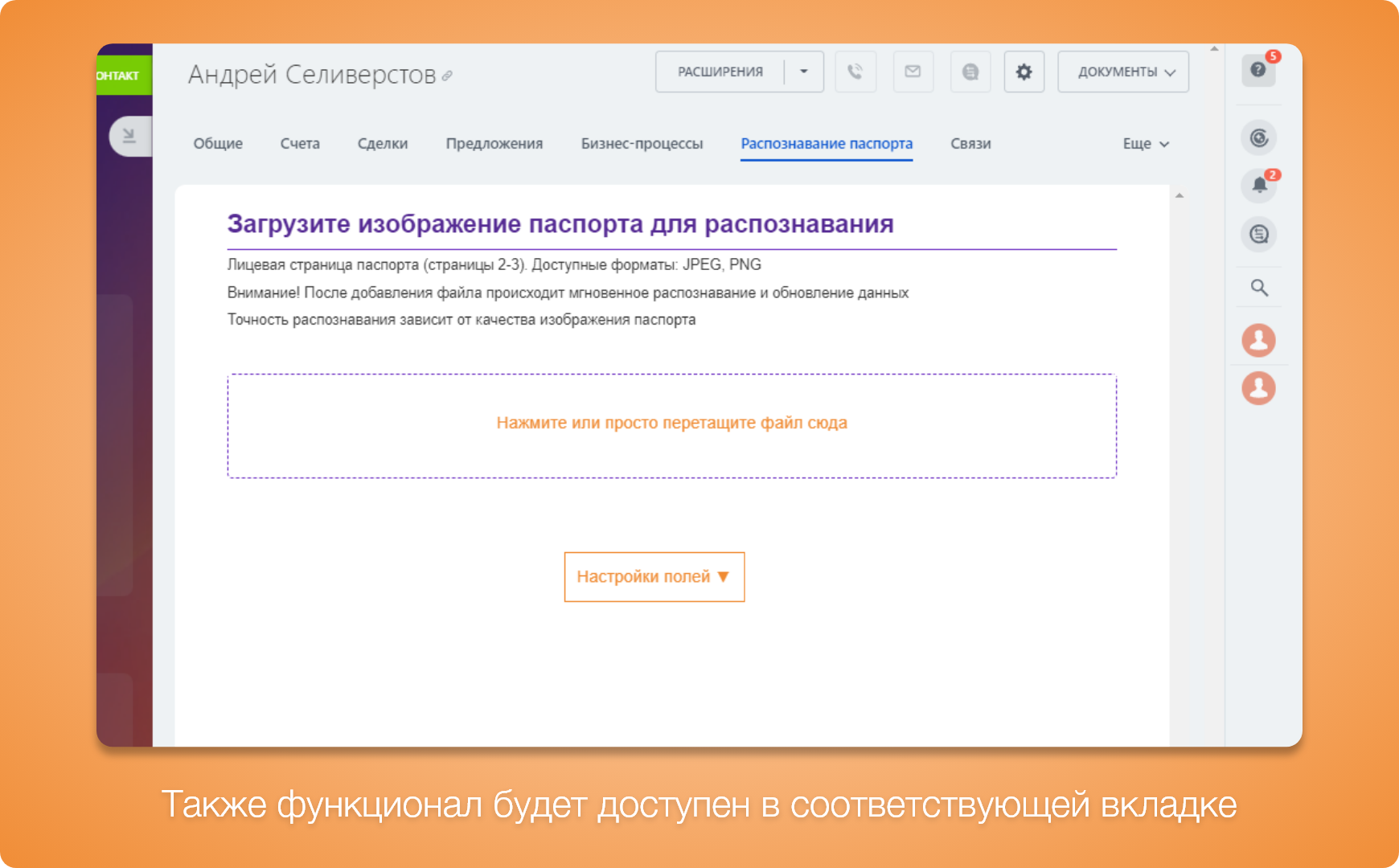
Task: Click the Расширения button
Action: pyautogui.click(x=720, y=72)
